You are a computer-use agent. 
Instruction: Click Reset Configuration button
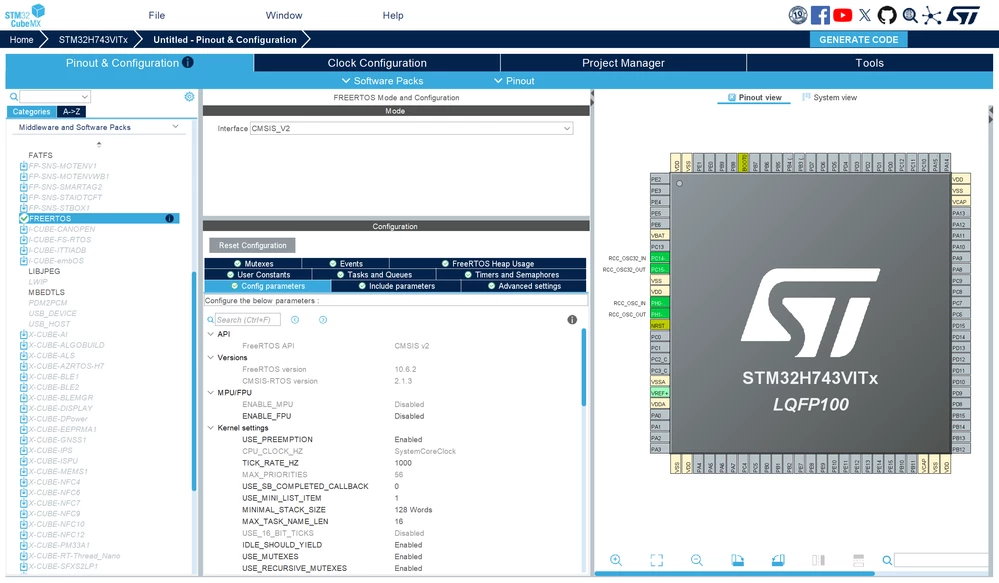pos(252,245)
